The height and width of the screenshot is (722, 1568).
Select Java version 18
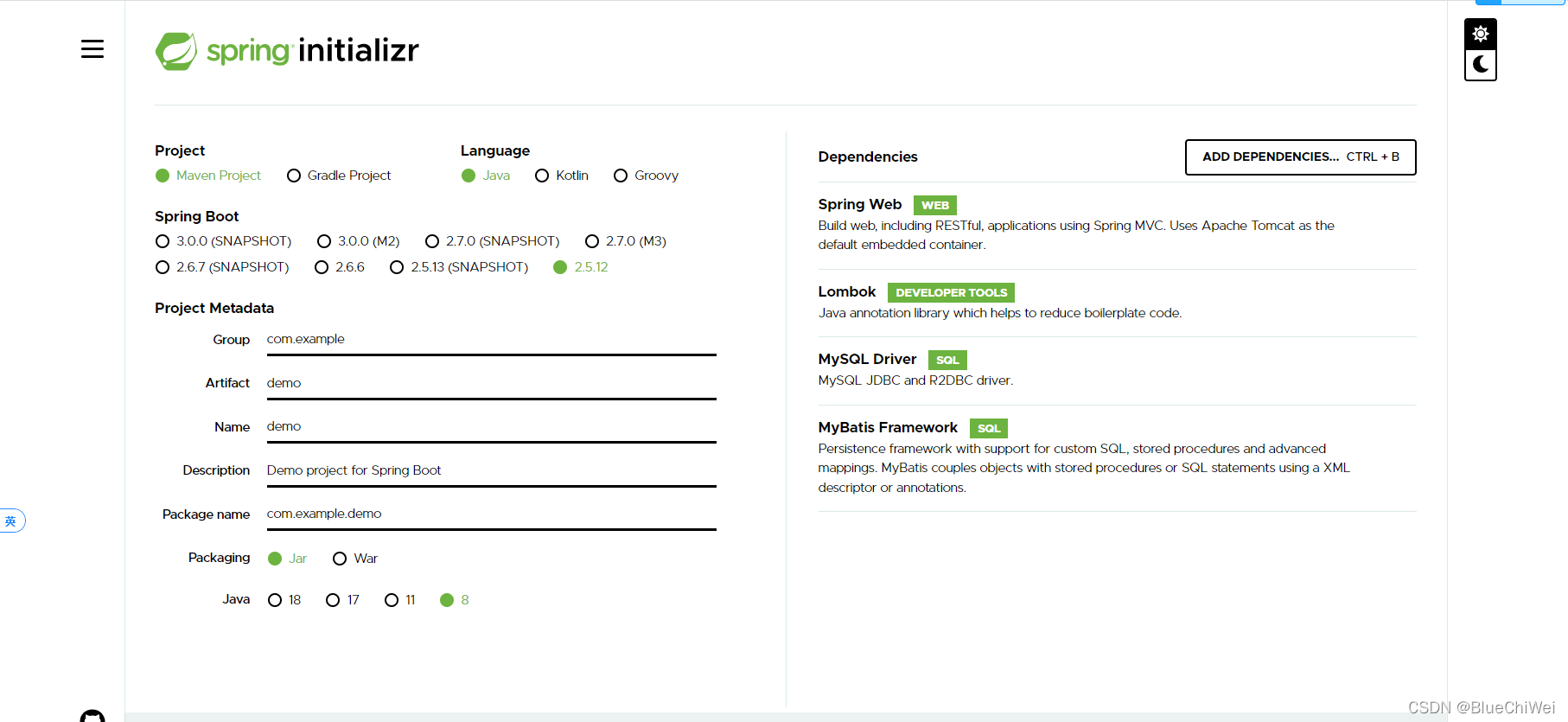pos(284,600)
